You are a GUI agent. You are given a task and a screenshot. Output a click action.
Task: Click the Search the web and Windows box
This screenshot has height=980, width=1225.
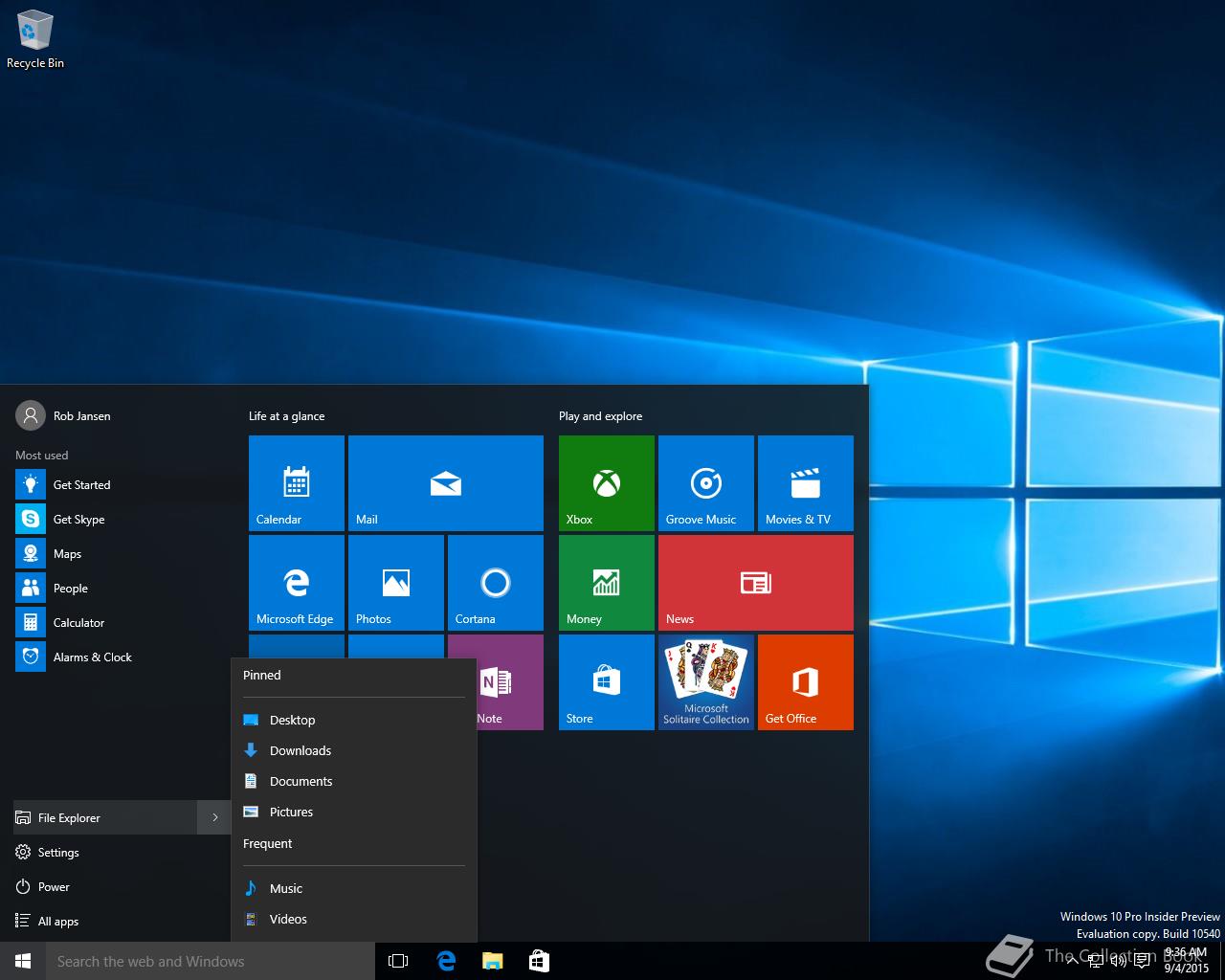211,961
